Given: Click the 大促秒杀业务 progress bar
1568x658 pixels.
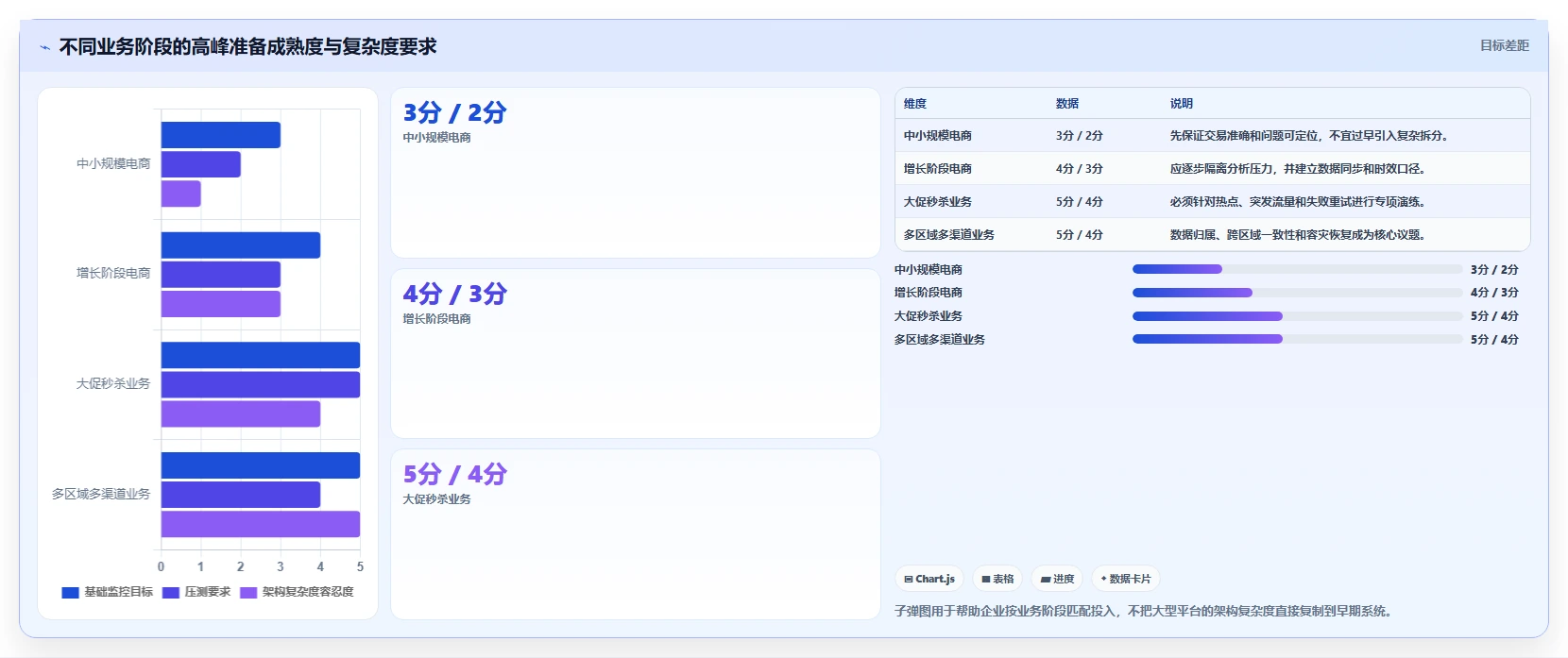Looking at the screenshot, I should click(1297, 316).
